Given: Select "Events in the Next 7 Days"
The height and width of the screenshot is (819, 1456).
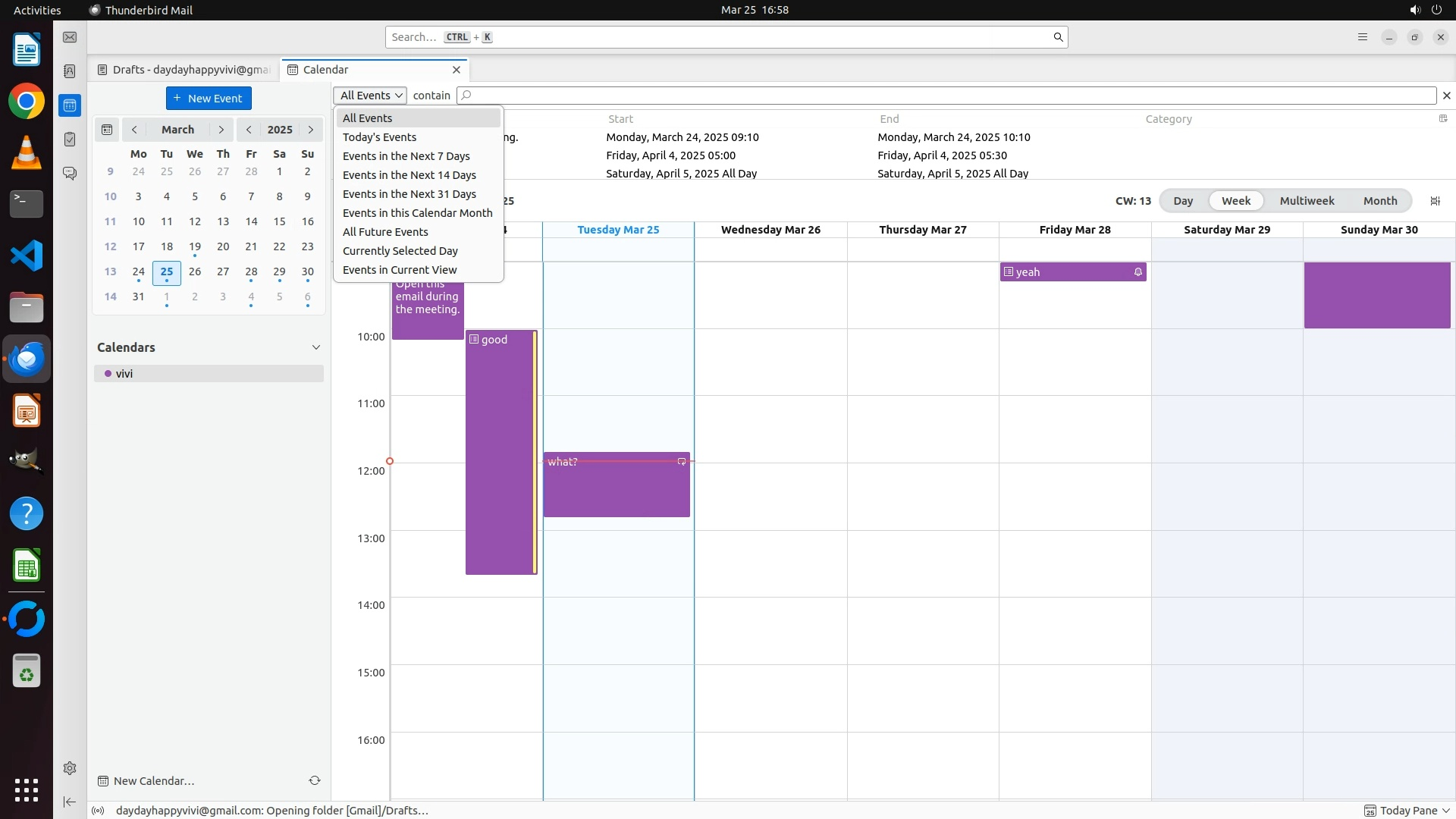Looking at the screenshot, I should coord(406,156).
